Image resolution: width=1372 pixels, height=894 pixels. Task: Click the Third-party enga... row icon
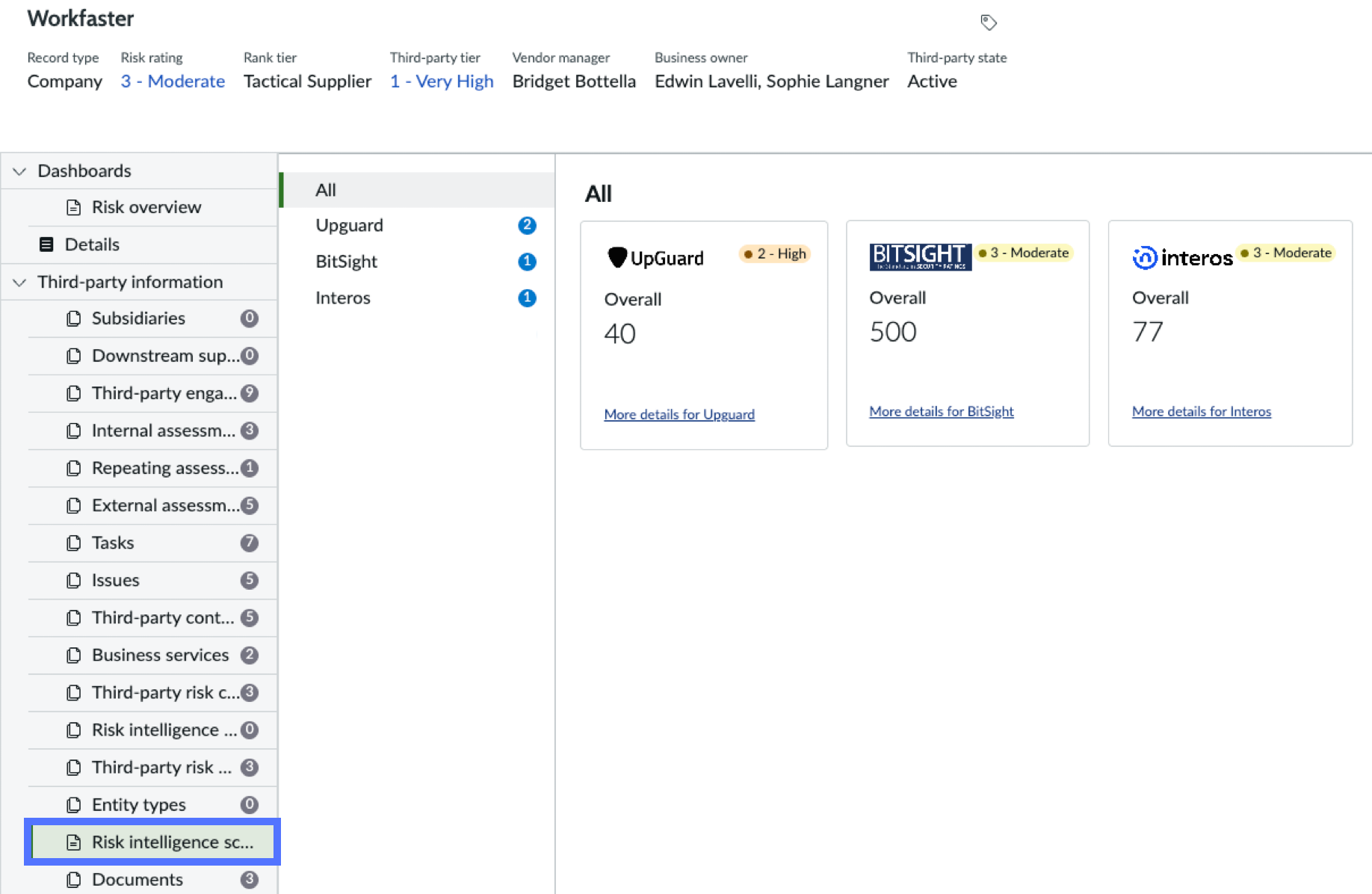73,393
